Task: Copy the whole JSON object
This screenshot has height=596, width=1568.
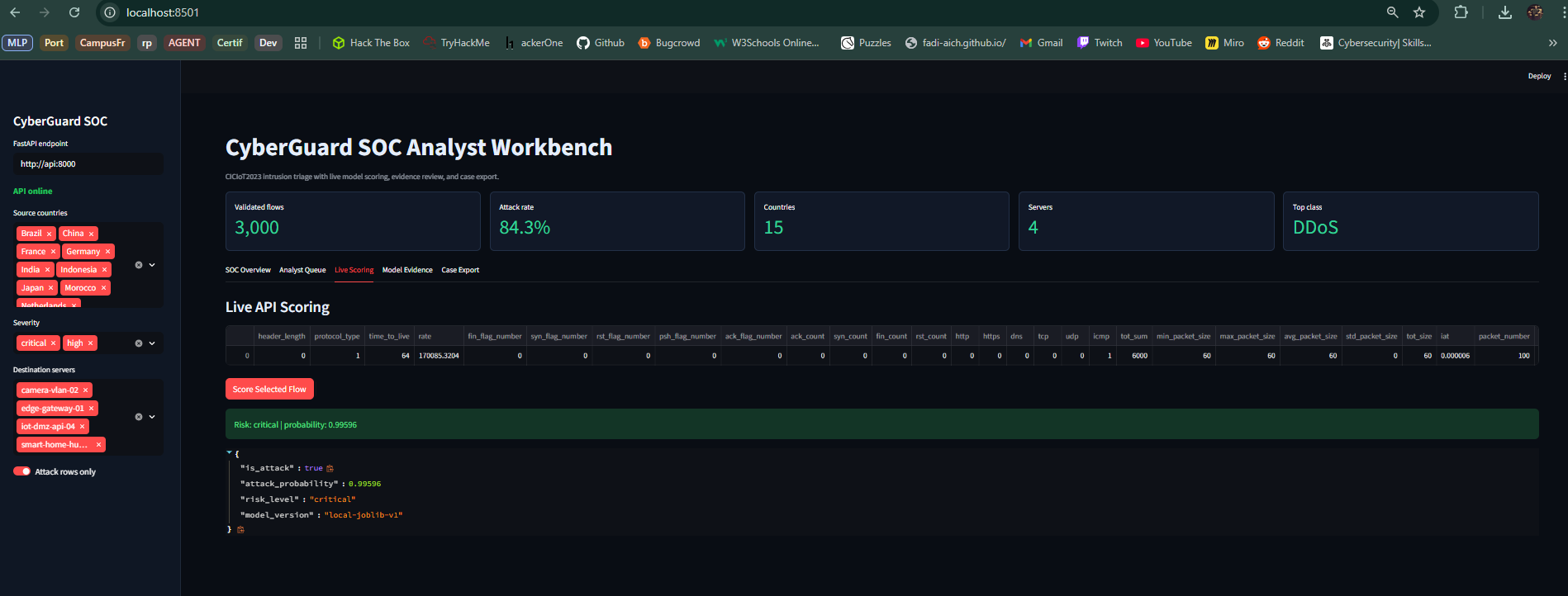Action: pyautogui.click(x=240, y=530)
